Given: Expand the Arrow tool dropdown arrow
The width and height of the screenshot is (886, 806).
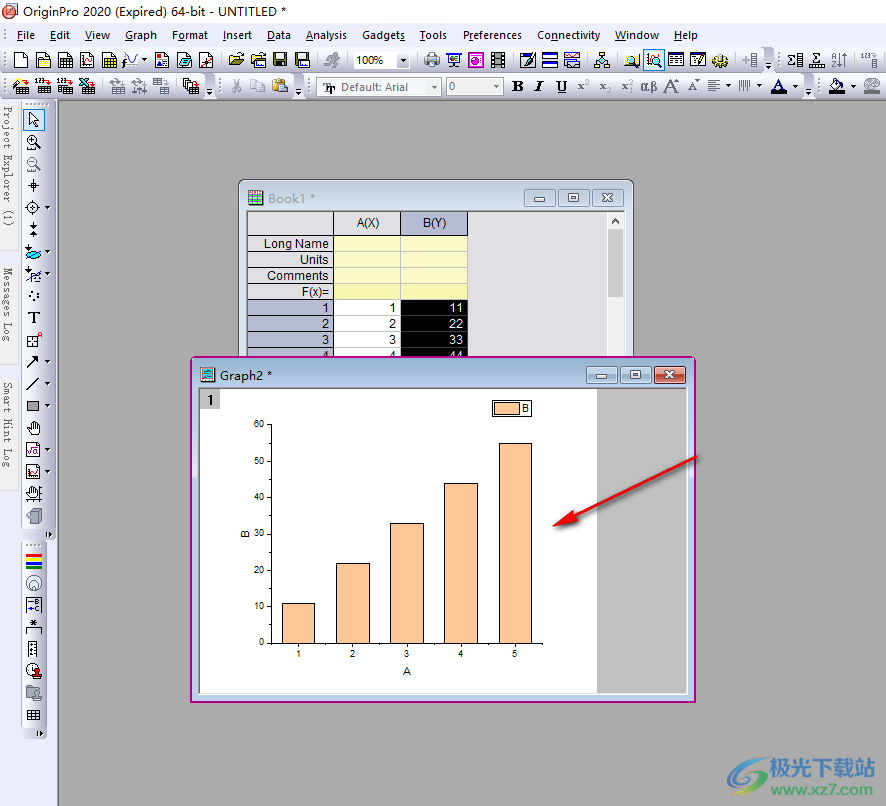Looking at the screenshot, I should click(x=47, y=361).
